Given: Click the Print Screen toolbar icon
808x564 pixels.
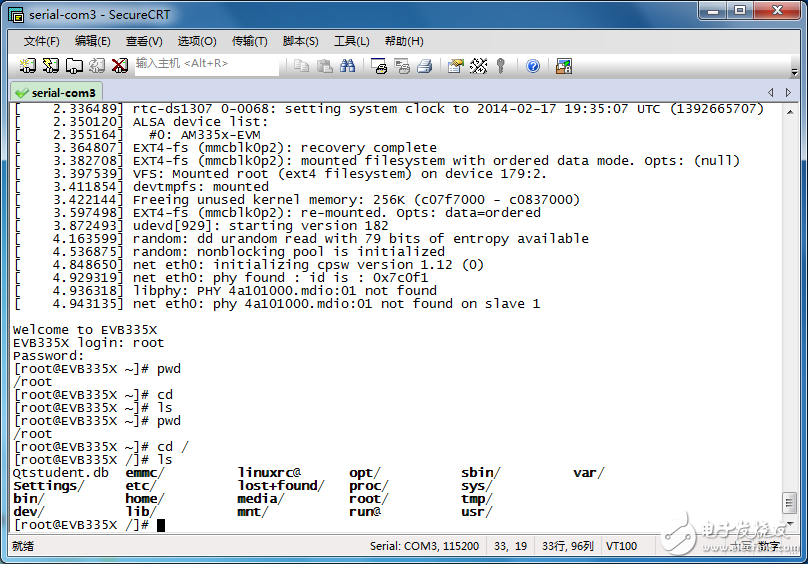Looking at the screenshot, I should tap(379, 66).
